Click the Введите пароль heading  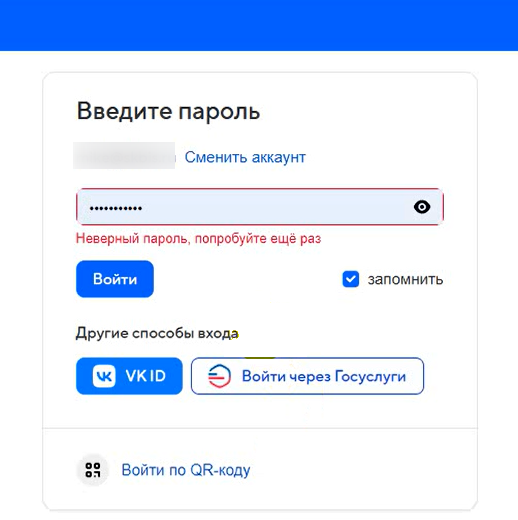tap(168, 111)
